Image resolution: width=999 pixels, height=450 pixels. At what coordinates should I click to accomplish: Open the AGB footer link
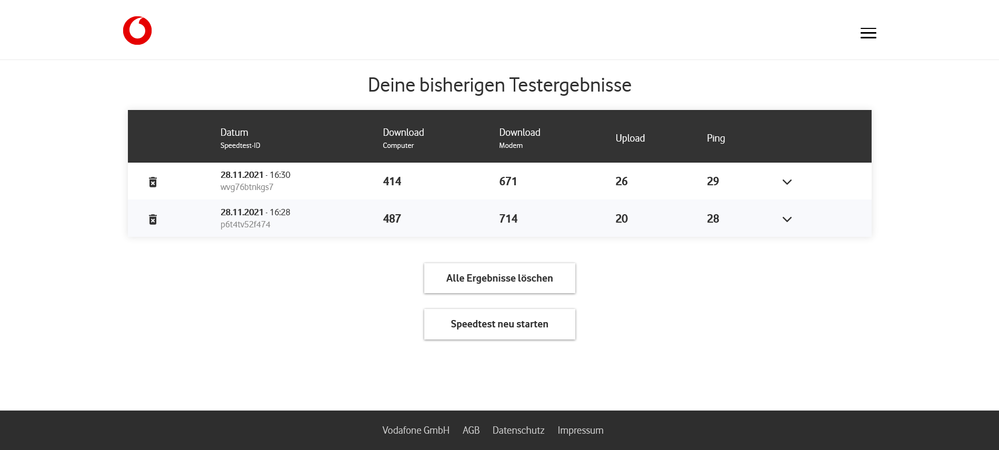click(x=471, y=430)
